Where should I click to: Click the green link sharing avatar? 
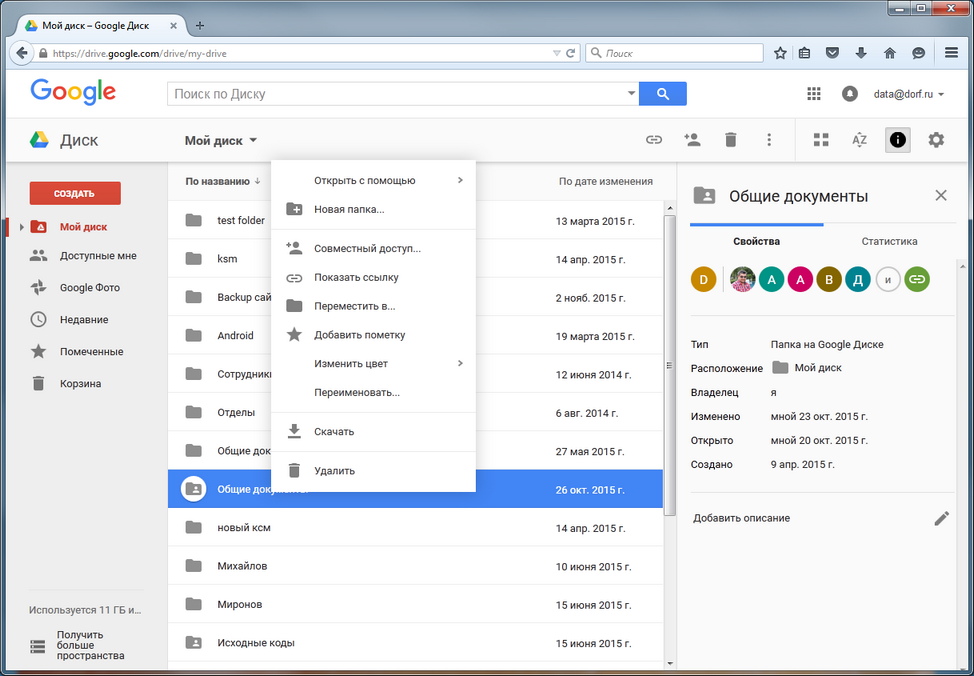(917, 280)
